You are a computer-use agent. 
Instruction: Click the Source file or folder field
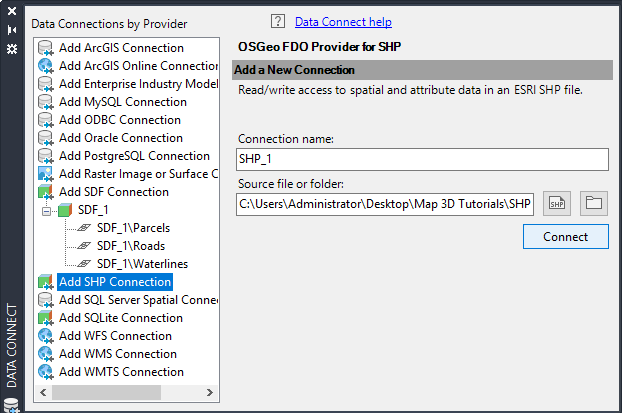click(386, 204)
